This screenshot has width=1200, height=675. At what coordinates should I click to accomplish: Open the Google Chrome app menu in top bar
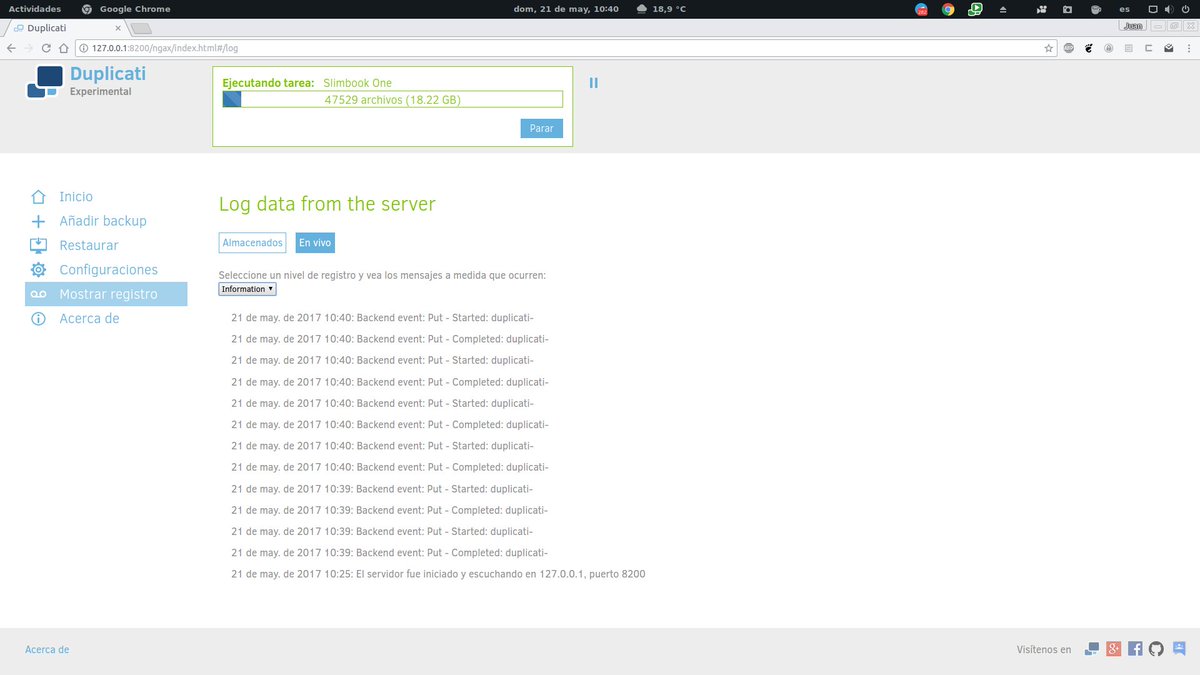coord(126,9)
